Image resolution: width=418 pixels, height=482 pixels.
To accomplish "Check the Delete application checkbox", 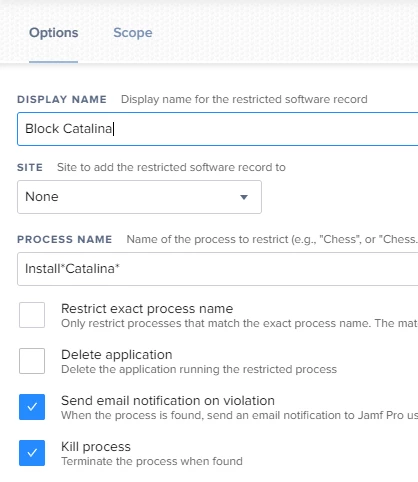I will click(32, 361).
